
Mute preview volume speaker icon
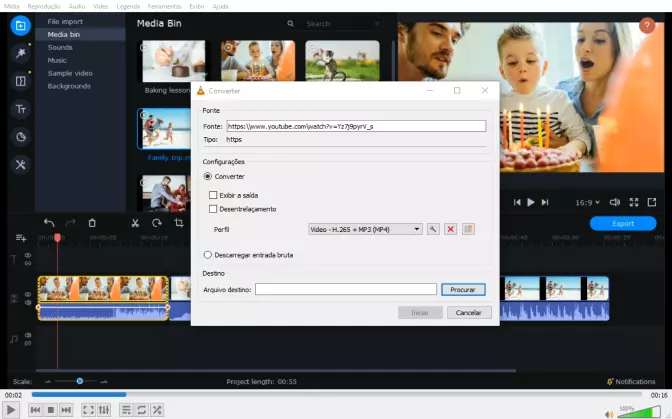point(615,202)
